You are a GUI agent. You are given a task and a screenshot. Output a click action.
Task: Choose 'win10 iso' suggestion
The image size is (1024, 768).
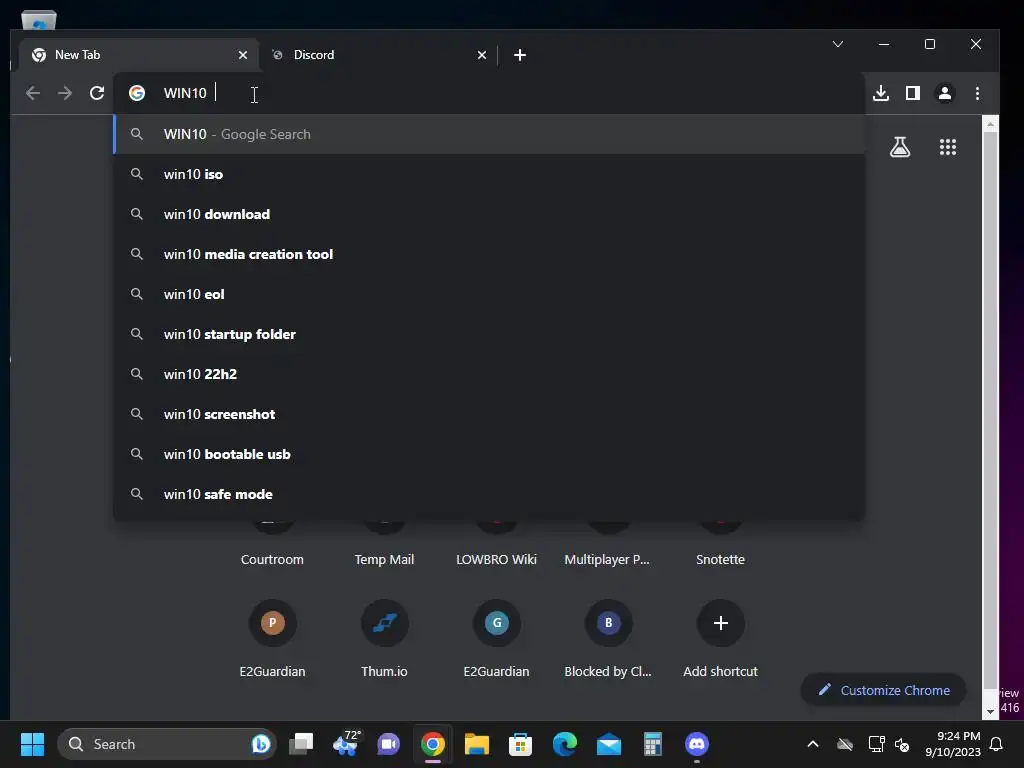(x=488, y=174)
